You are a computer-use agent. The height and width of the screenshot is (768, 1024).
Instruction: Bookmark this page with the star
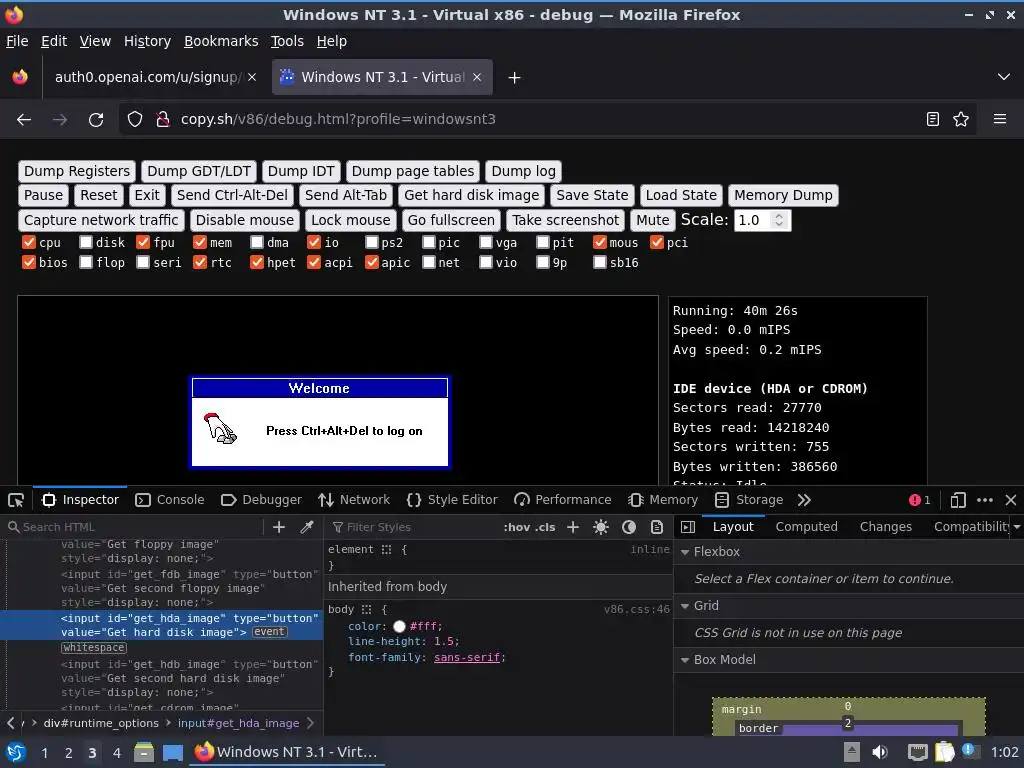961,119
